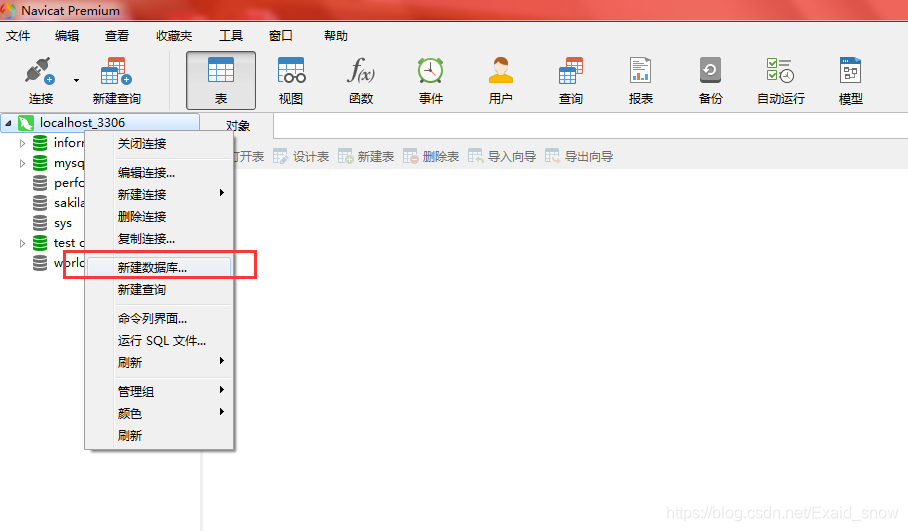Choose 新建数据库... from context menu
Screen dimensions: 908x531
pyautogui.click(x=159, y=268)
